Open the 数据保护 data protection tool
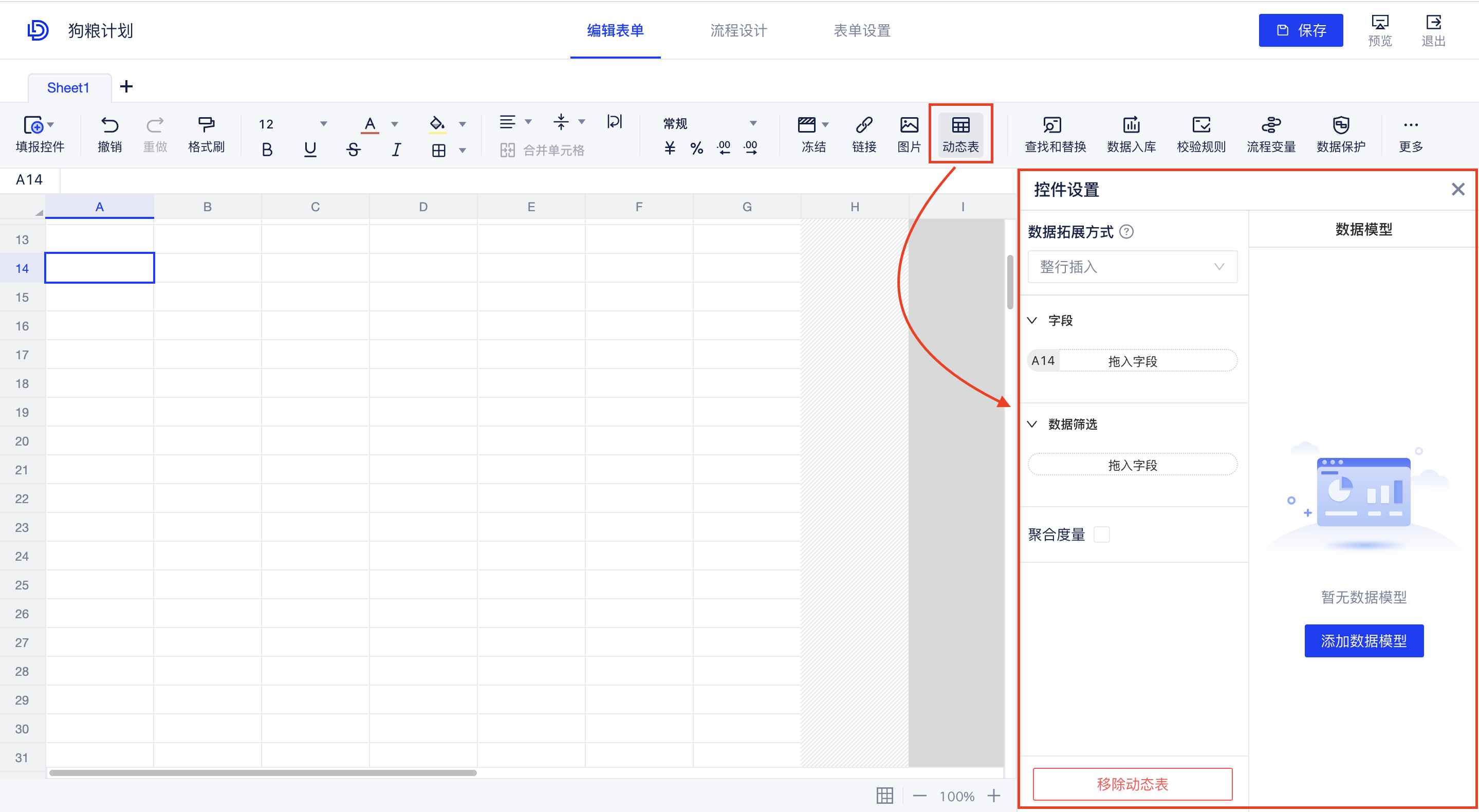Image resolution: width=1479 pixels, height=812 pixels. (x=1341, y=133)
